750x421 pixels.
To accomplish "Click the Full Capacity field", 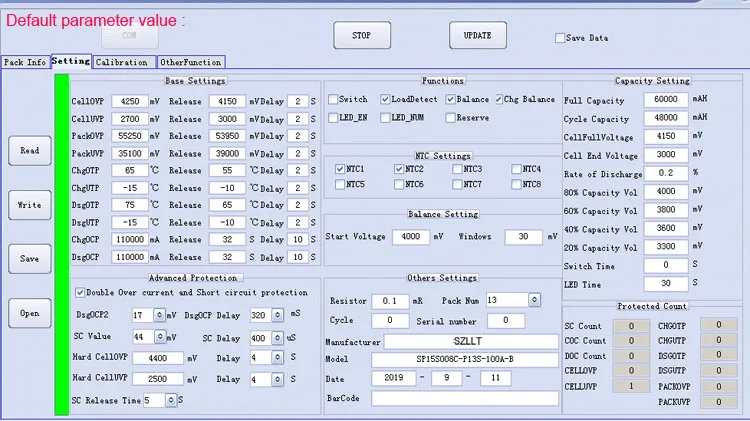I will click(666, 99).
